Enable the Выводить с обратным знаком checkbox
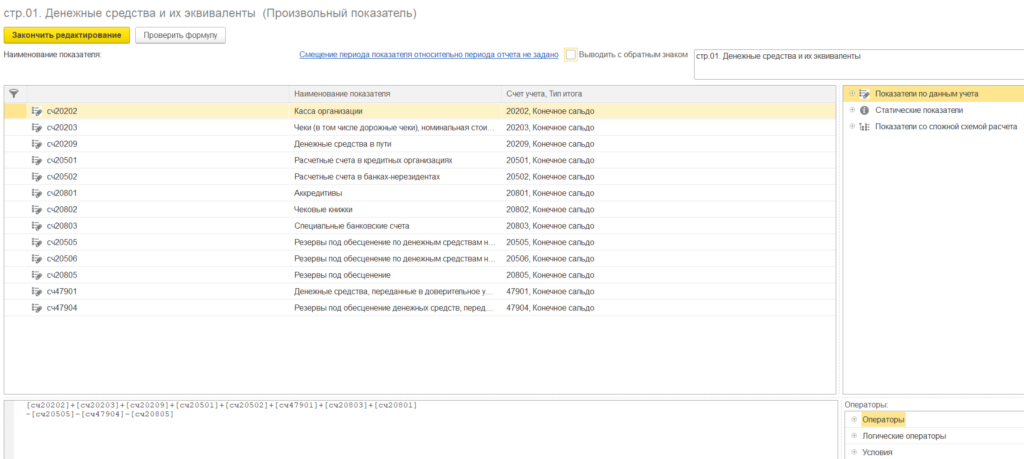This screenshot has width=1024, height=459. 571,55
